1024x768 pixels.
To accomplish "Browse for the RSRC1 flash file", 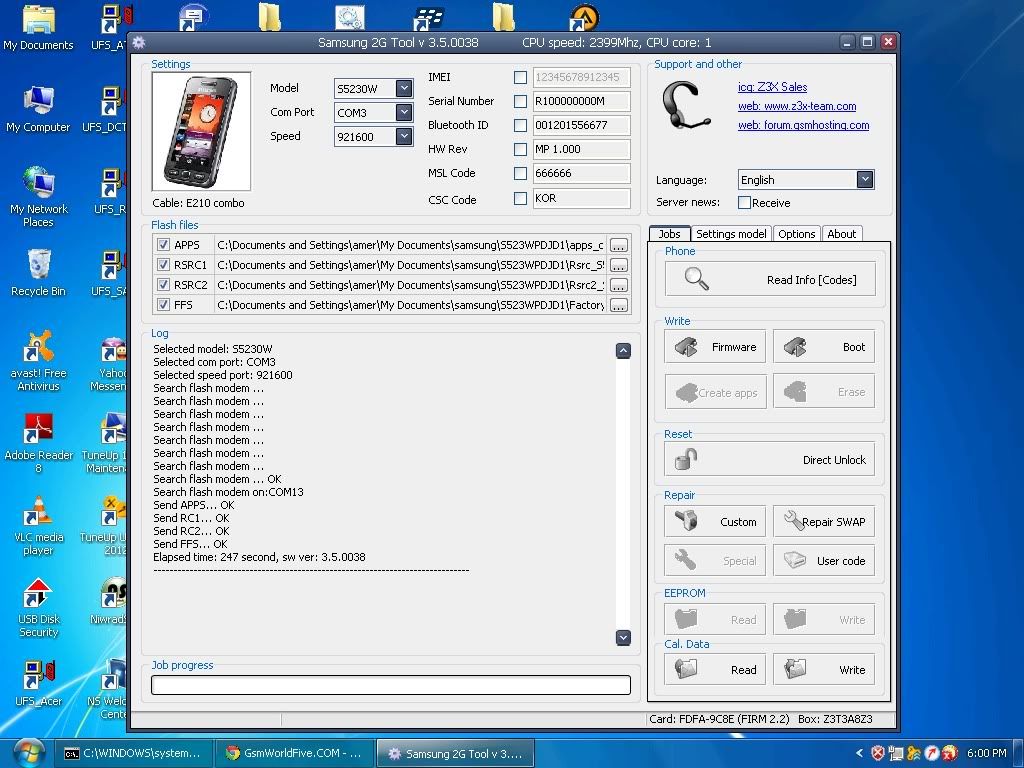I will point(618,265).
